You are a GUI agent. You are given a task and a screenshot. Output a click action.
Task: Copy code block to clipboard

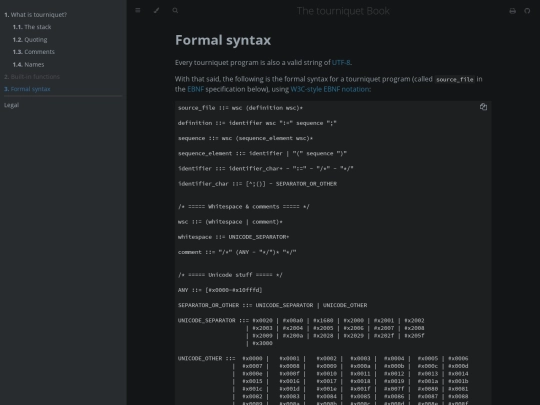tap(483, 107)
